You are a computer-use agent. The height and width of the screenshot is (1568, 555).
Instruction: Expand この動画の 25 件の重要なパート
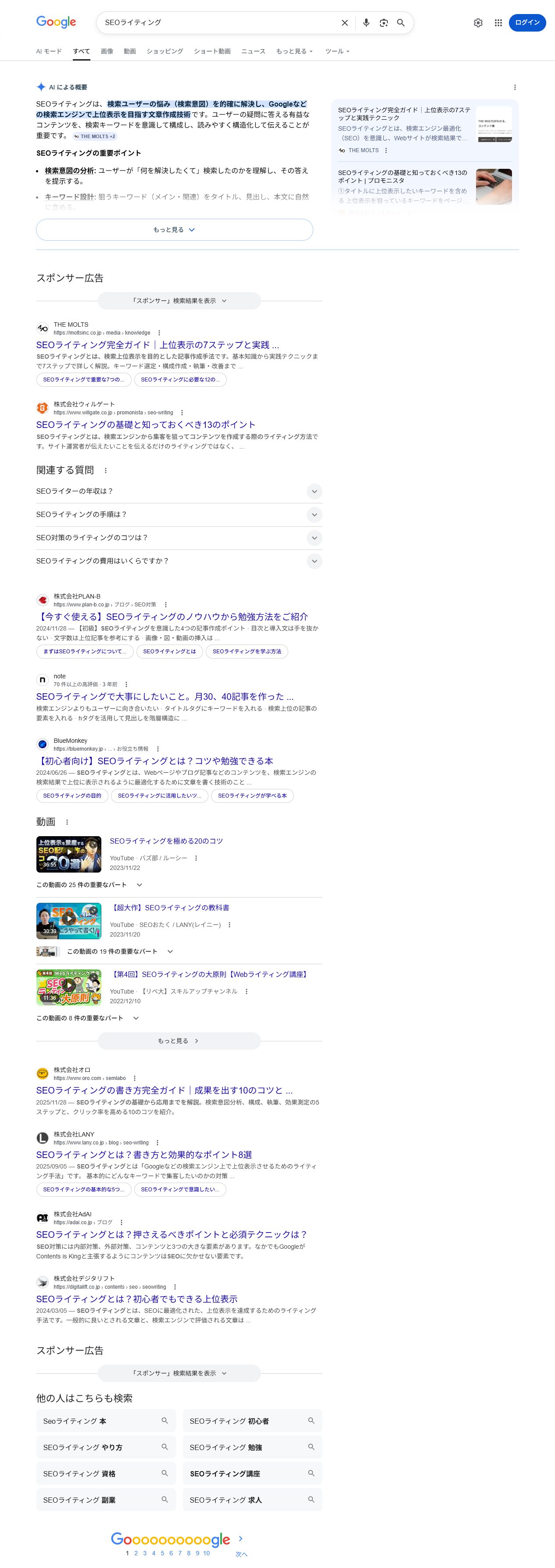89,885
